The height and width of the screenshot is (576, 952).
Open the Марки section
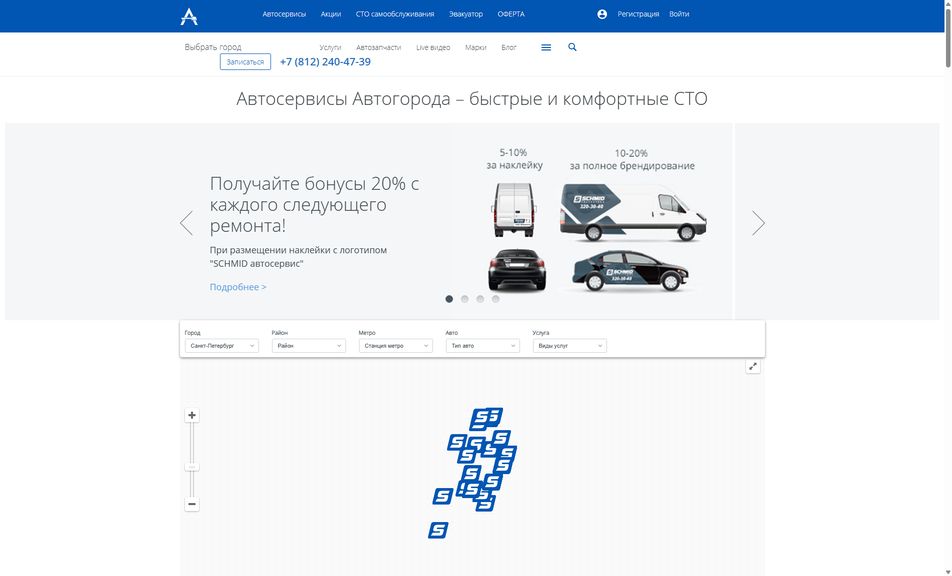[x=475, y=47]
